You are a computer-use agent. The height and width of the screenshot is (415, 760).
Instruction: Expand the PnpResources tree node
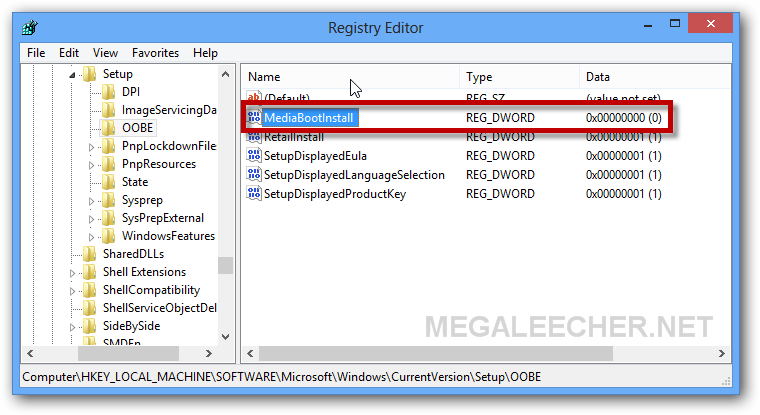[92, 165]
